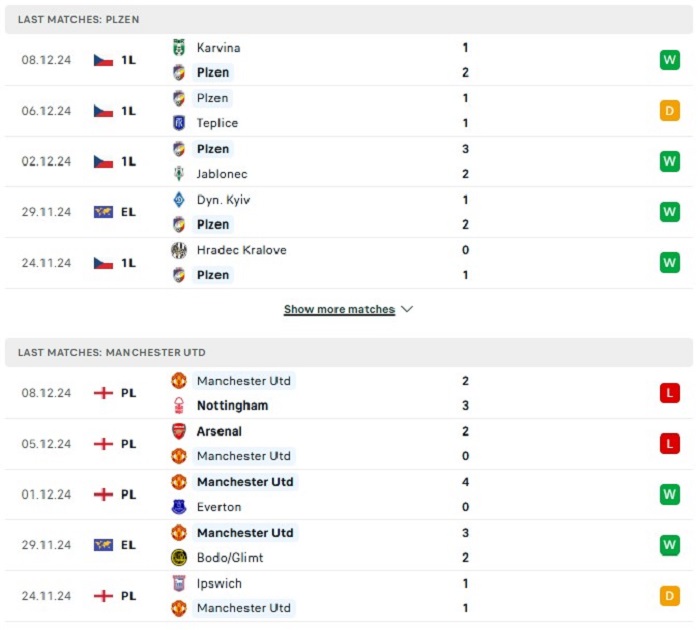Viewport: 700px width, 630px height.
Task: Click the Everton club crest icon
Action: [179, 507]
